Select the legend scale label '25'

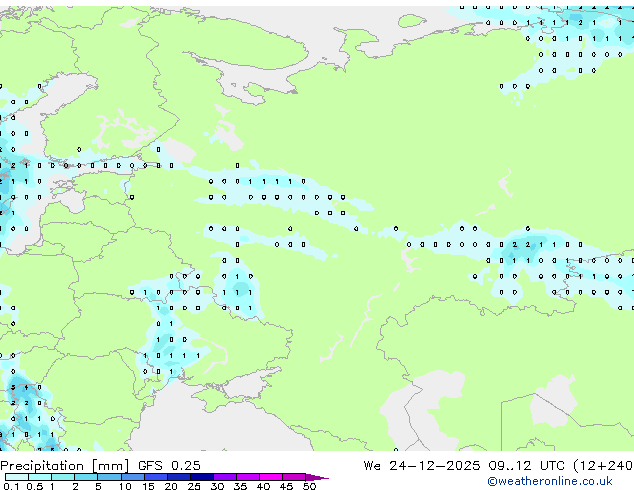(x=194, y=486)
